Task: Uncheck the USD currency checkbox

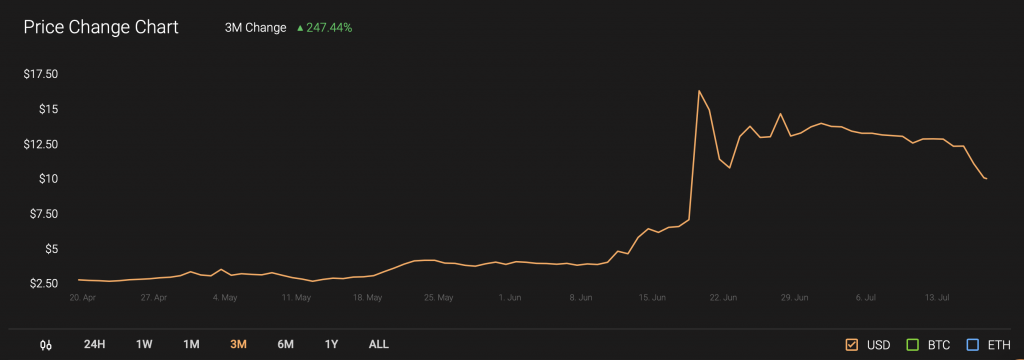Action: [851, 344]
